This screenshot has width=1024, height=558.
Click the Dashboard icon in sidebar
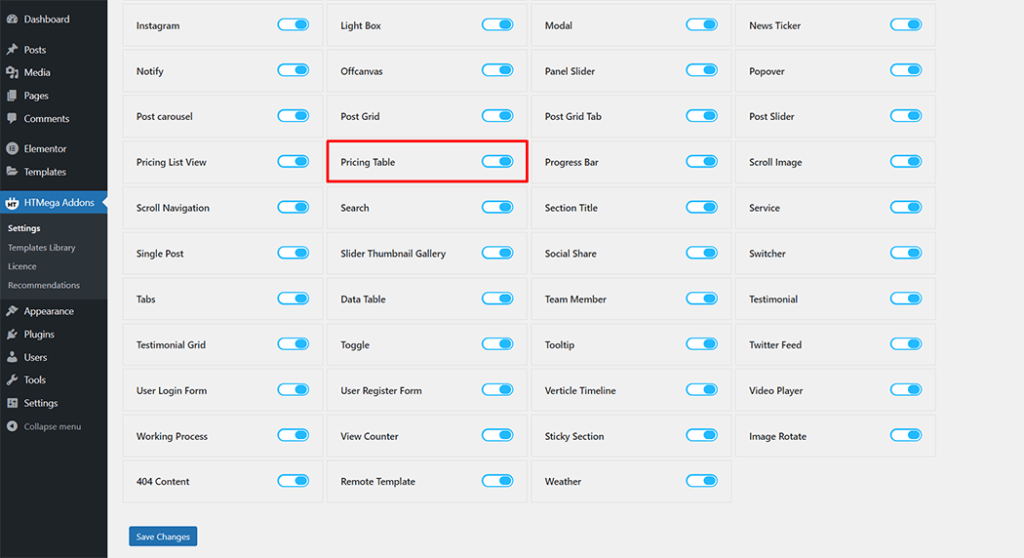(x=12, y=19)
